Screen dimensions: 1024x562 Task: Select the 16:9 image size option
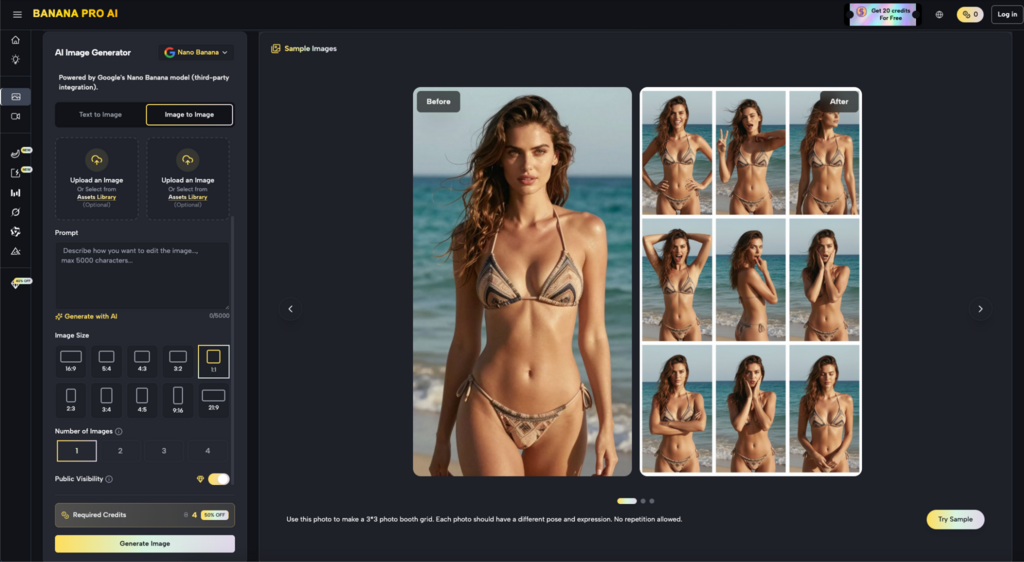(x=71, y=361)
